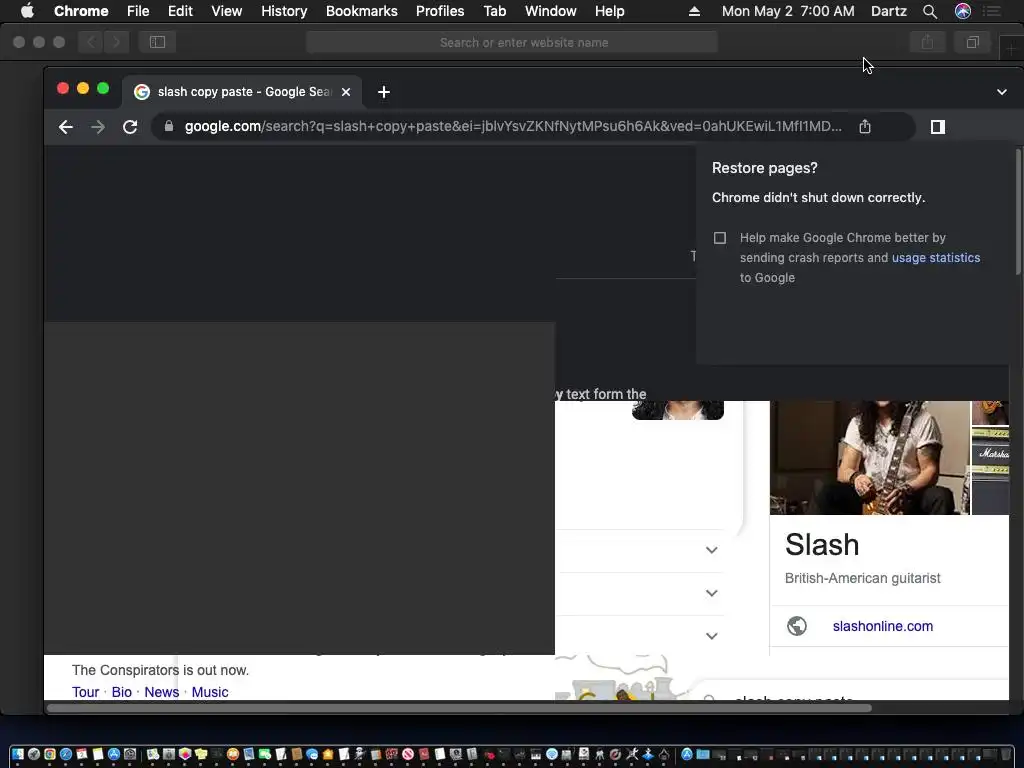Reload the Google search page

point(130,127)
